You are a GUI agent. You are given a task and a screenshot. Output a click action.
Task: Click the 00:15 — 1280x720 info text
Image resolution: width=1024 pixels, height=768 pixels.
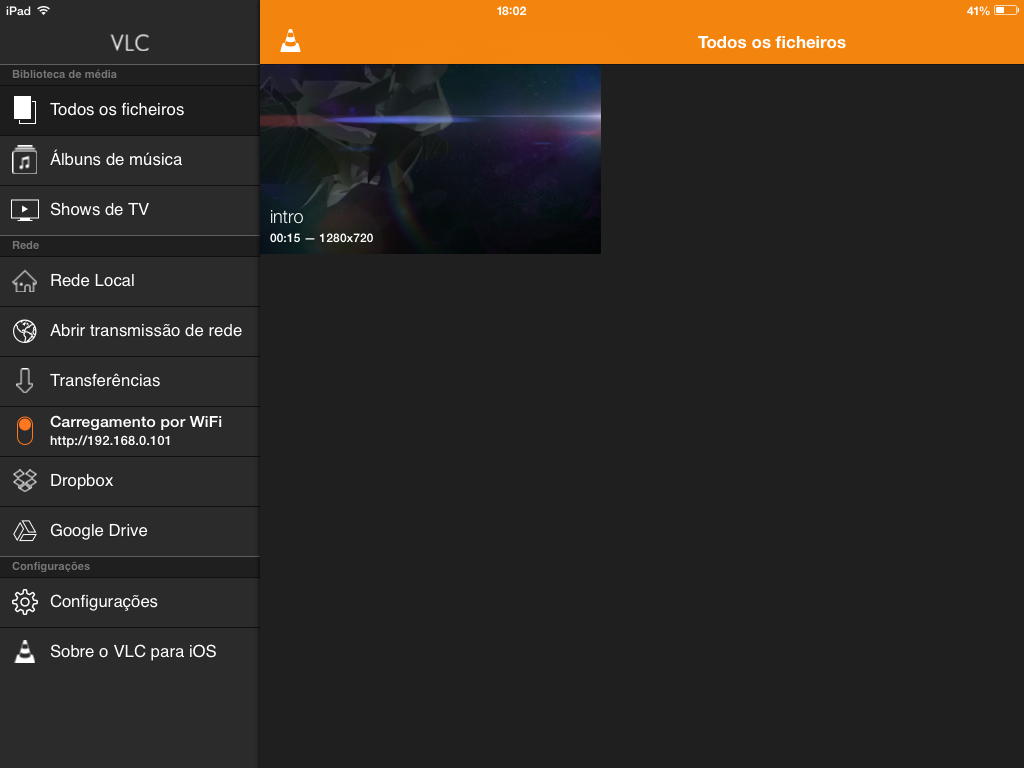pos(321,238)
